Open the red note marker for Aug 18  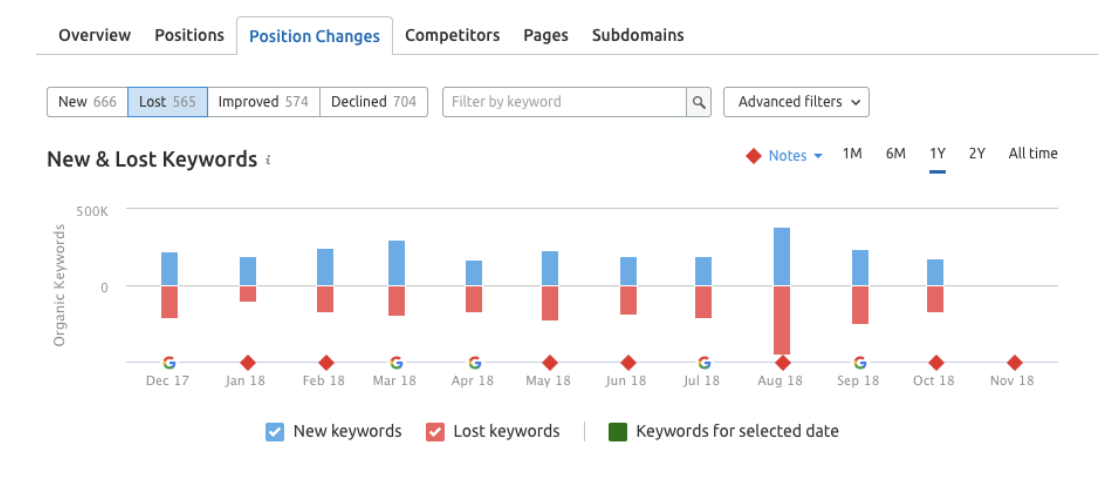click(782, 363)
